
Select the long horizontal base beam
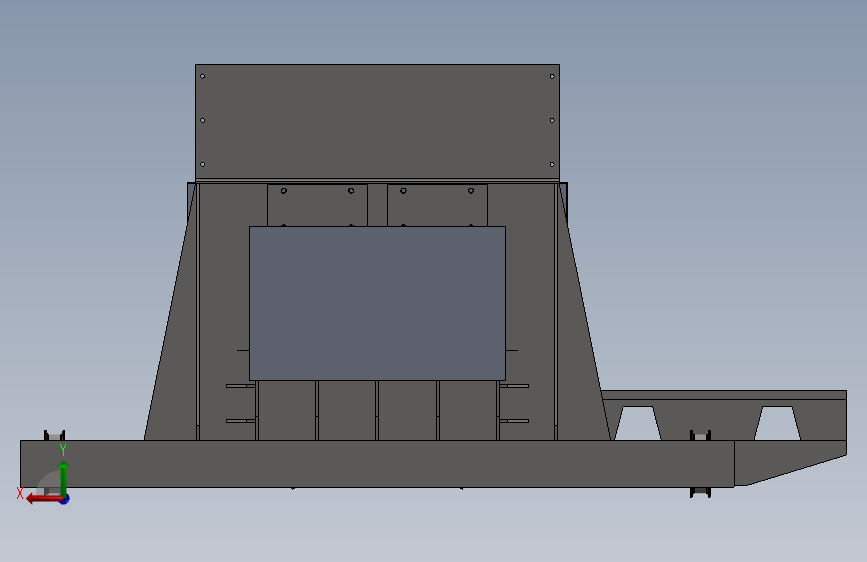coord(377,464)
